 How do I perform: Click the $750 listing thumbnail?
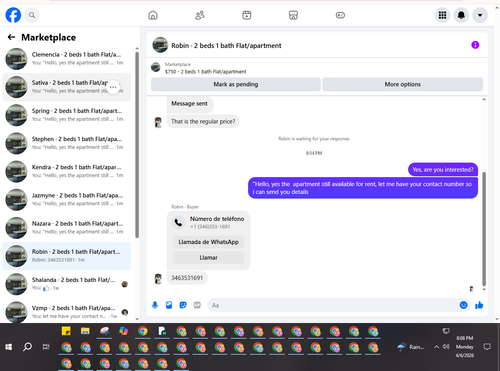coord(156,67)
